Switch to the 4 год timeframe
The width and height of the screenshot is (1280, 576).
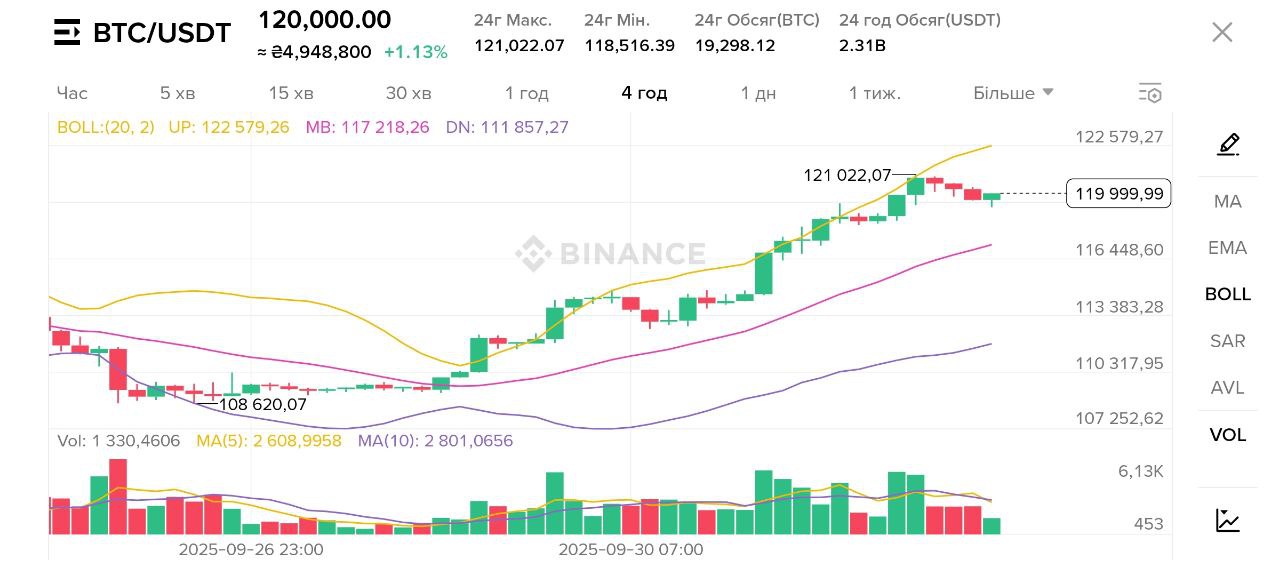pyautogui.click(x=644, y=93)
